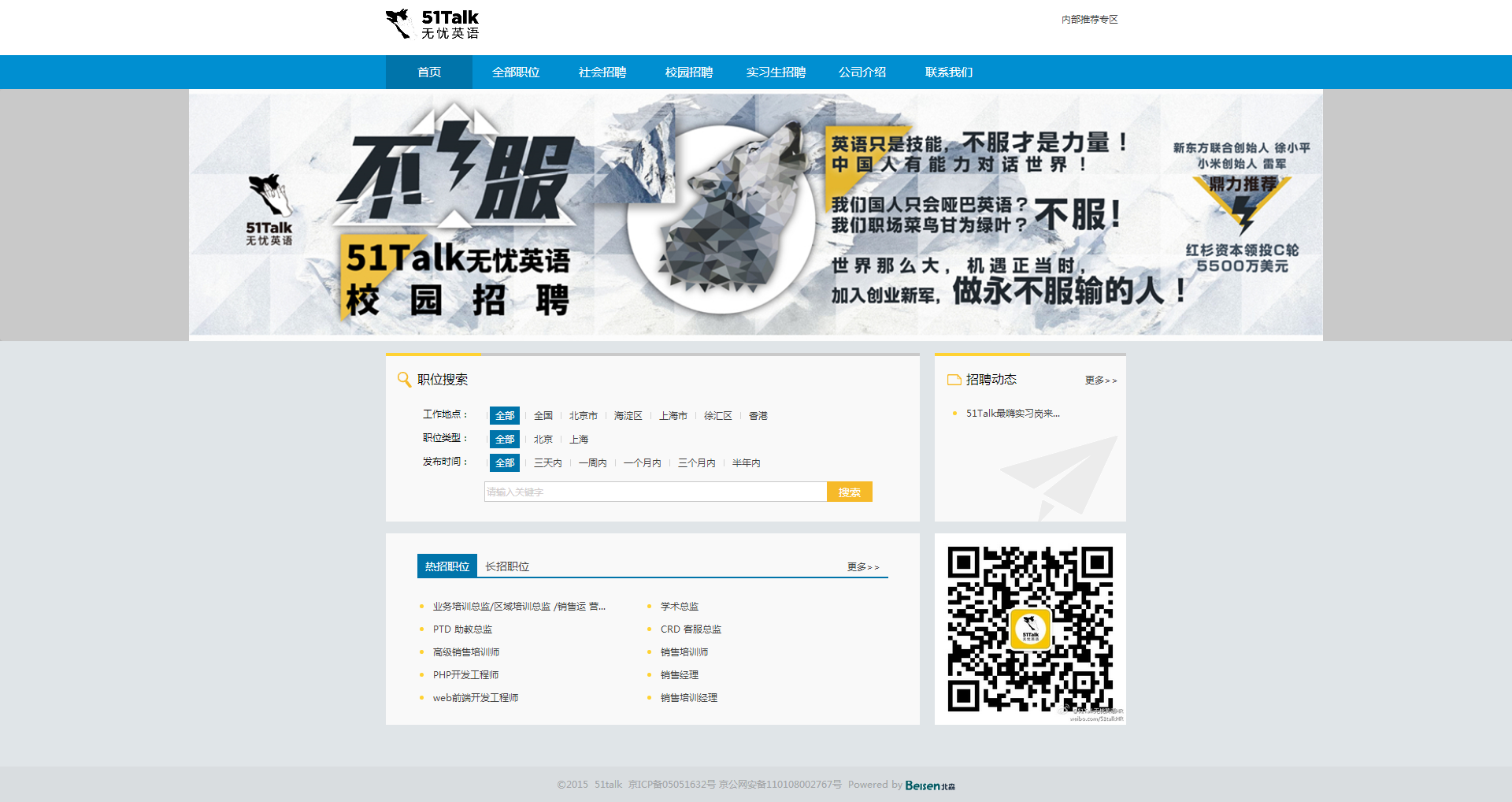Select 一周内 publish time filter
Viewport: 1512px width, 802px height.
point(593,463)
